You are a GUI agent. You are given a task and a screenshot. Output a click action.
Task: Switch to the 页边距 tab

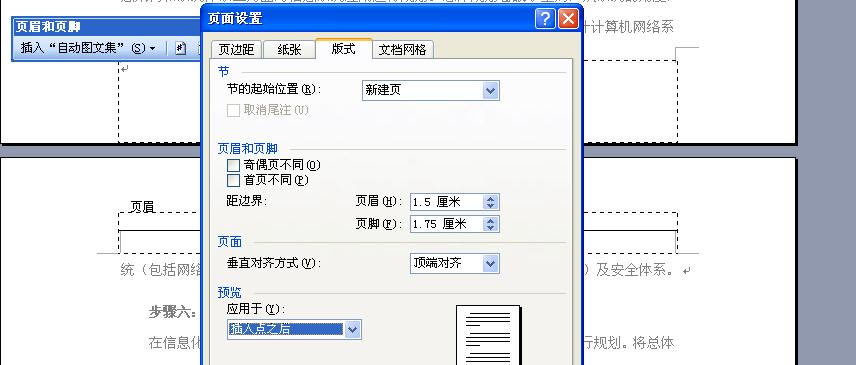[x=236, y=50]
